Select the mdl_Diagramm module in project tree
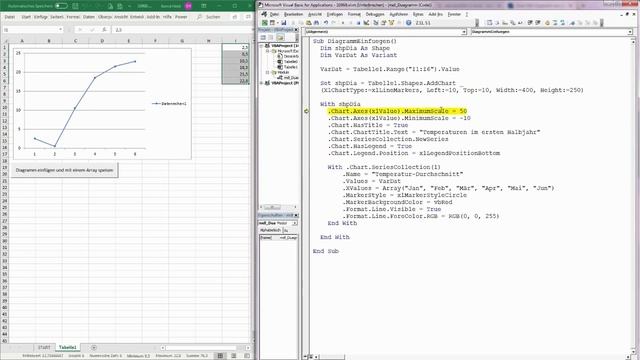This screenshot has height=360, width=640. 288,78
